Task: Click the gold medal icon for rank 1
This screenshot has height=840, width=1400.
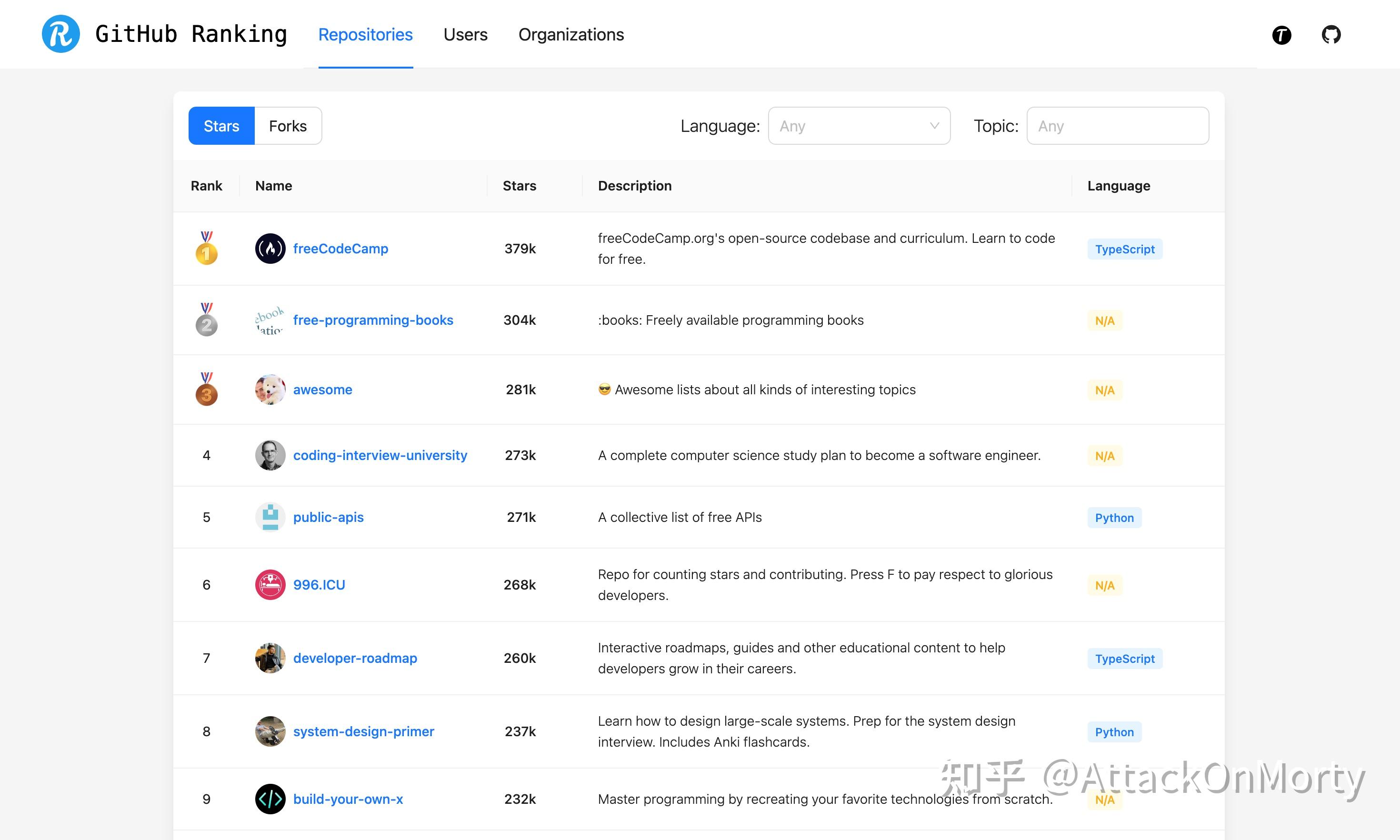Action: tap(207, 249)
